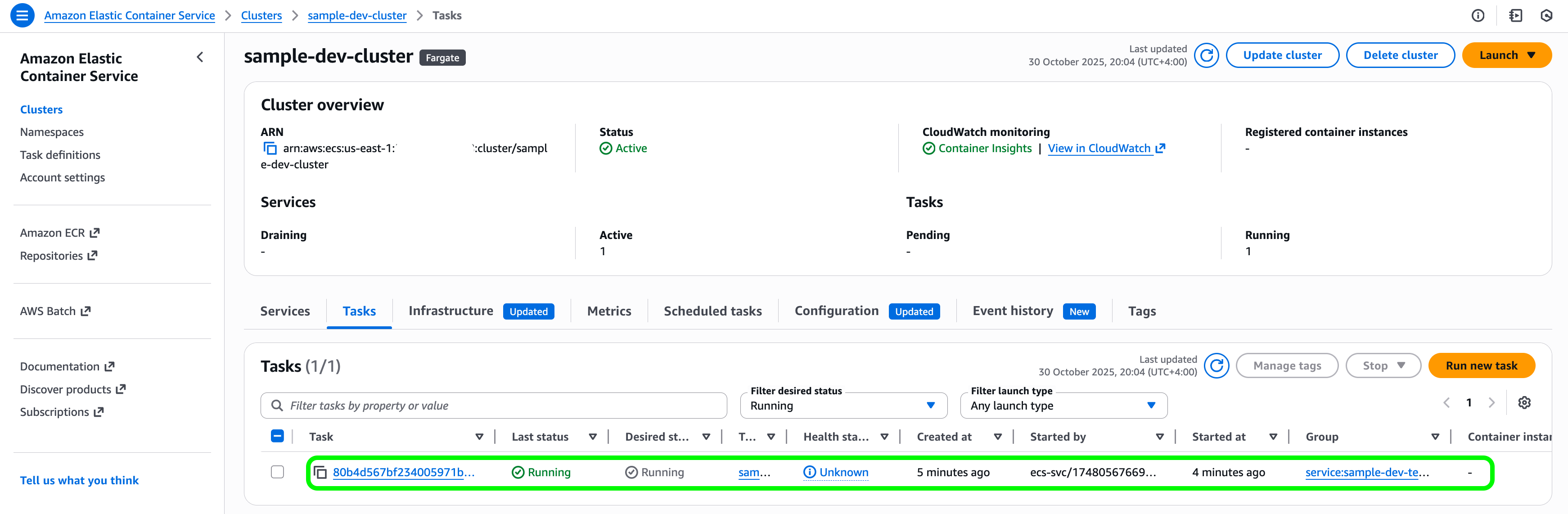Collapse the side navigation panel

tap(200, 57)
